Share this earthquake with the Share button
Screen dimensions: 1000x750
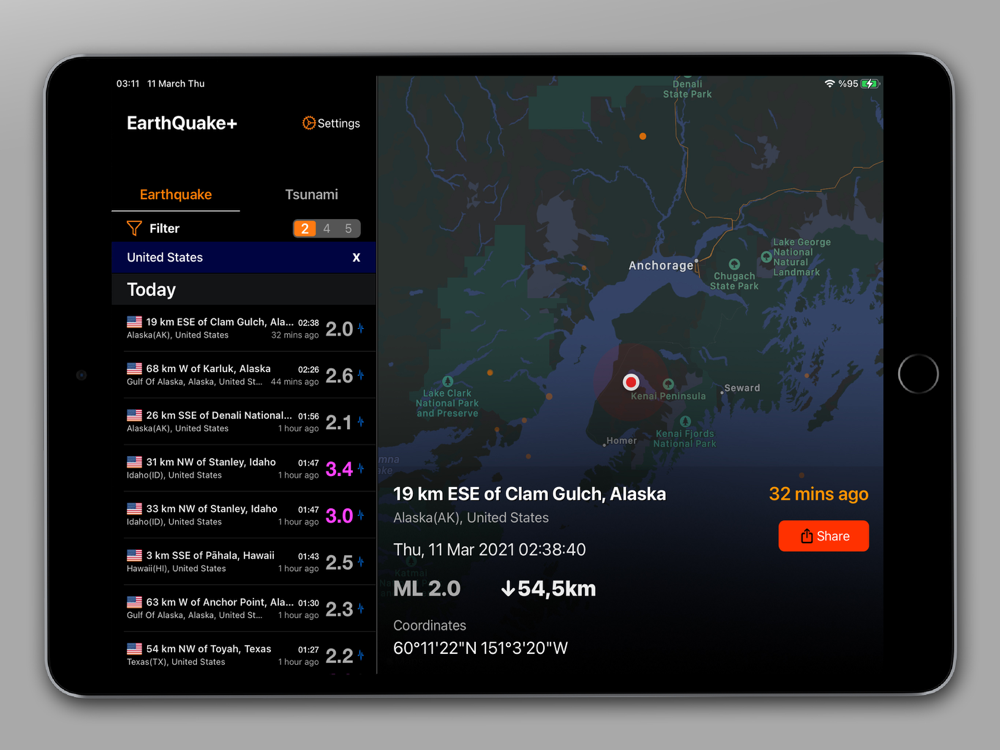click(x=823, y=536)
